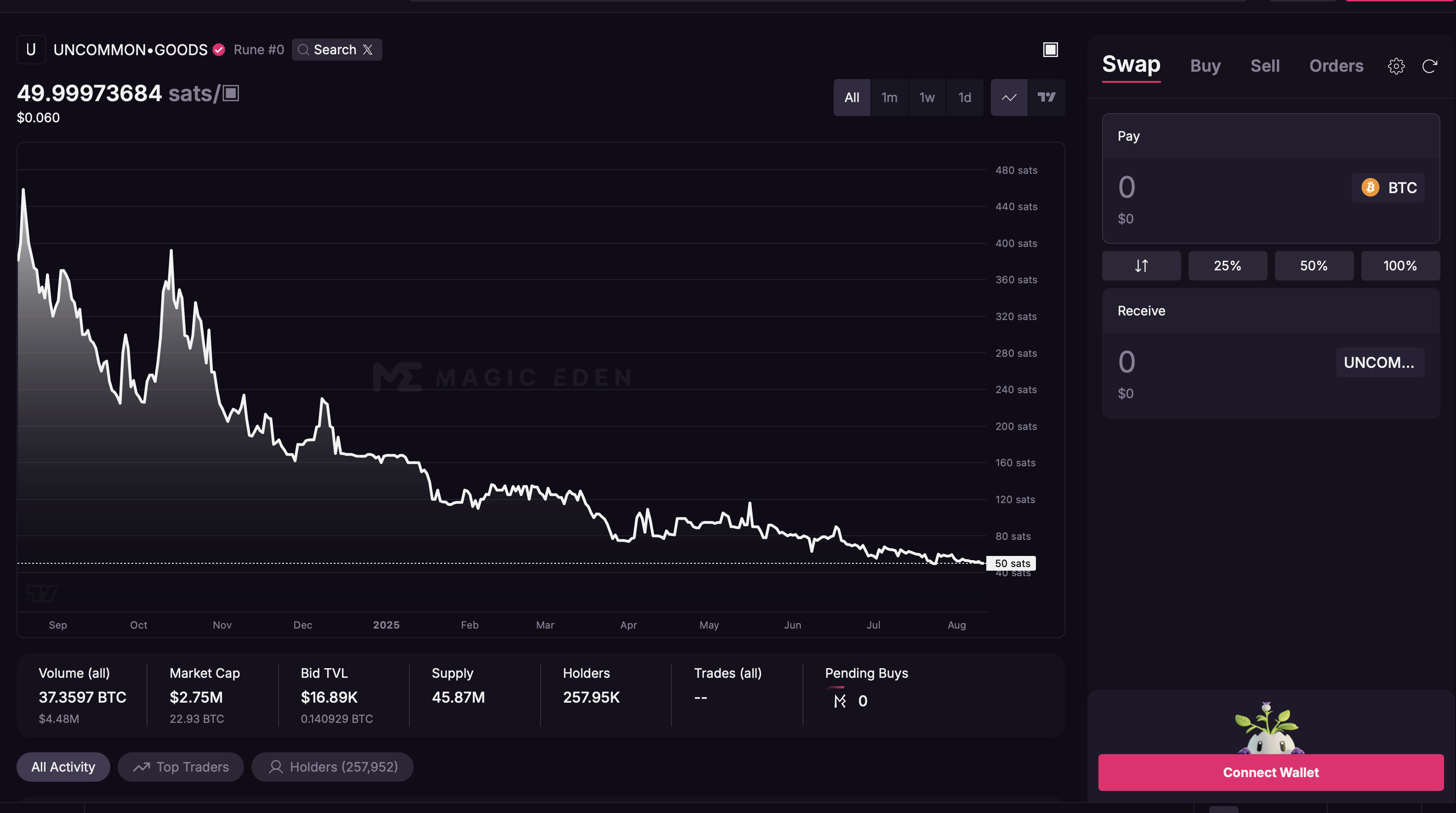The height and width of the screenshot is (813, 1456).
Task: Click the 2025 date axis label
Action: (386, 625)
